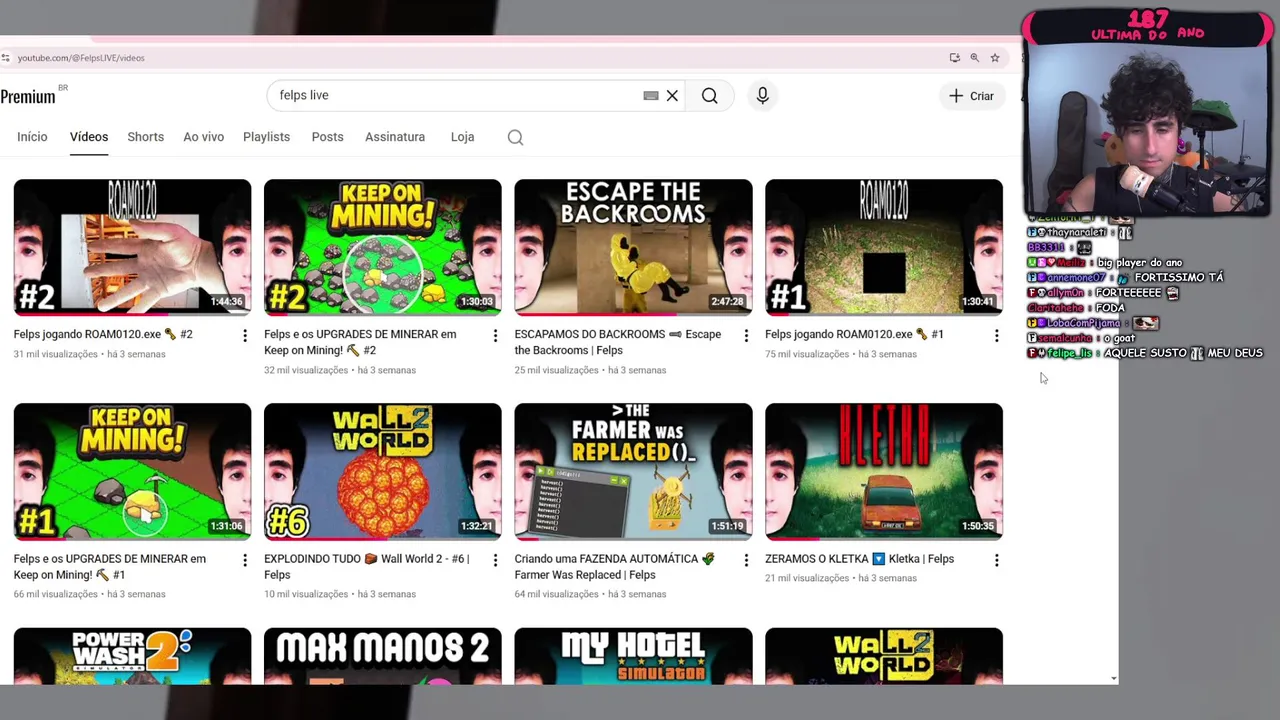Open the My Hotel Simulator thumbnail
This screenshot has width=1280, height=720.
pos(633,656)
